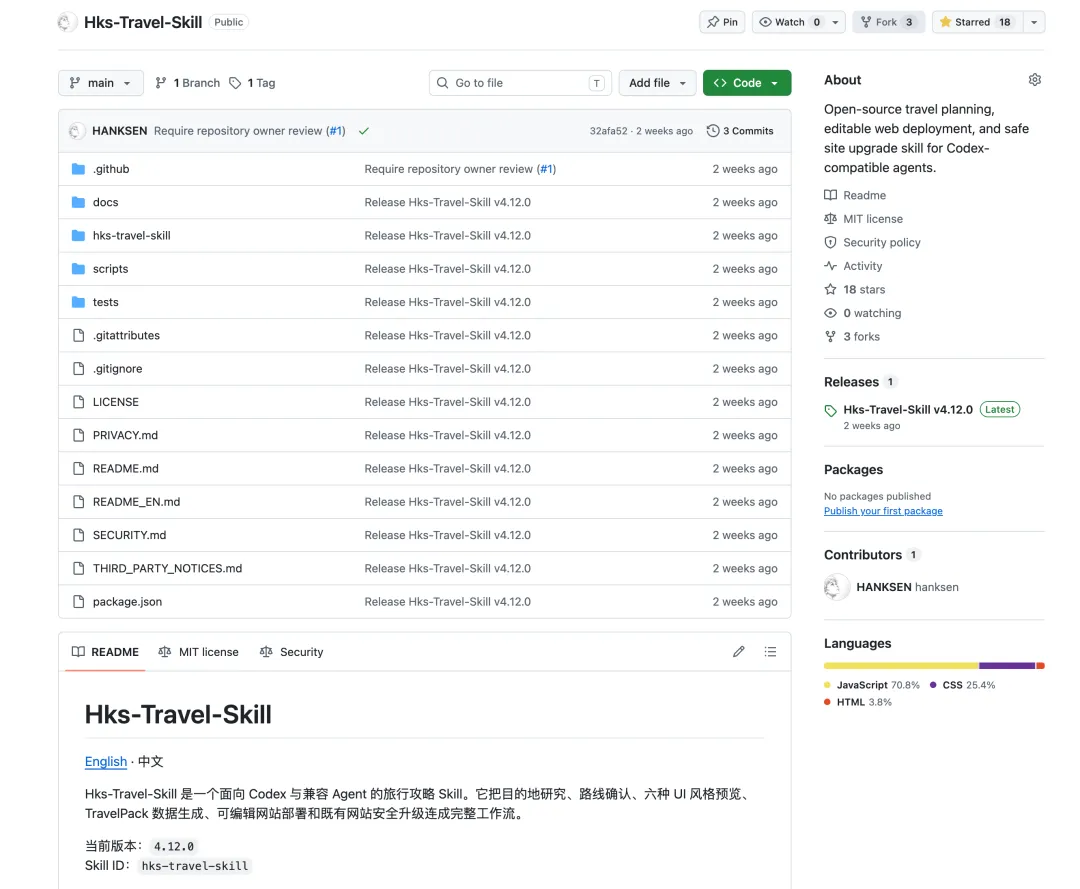Open the hks-travel-skill folder
The width and height of the screenshot is (1080, 889).
click(132, 236)
